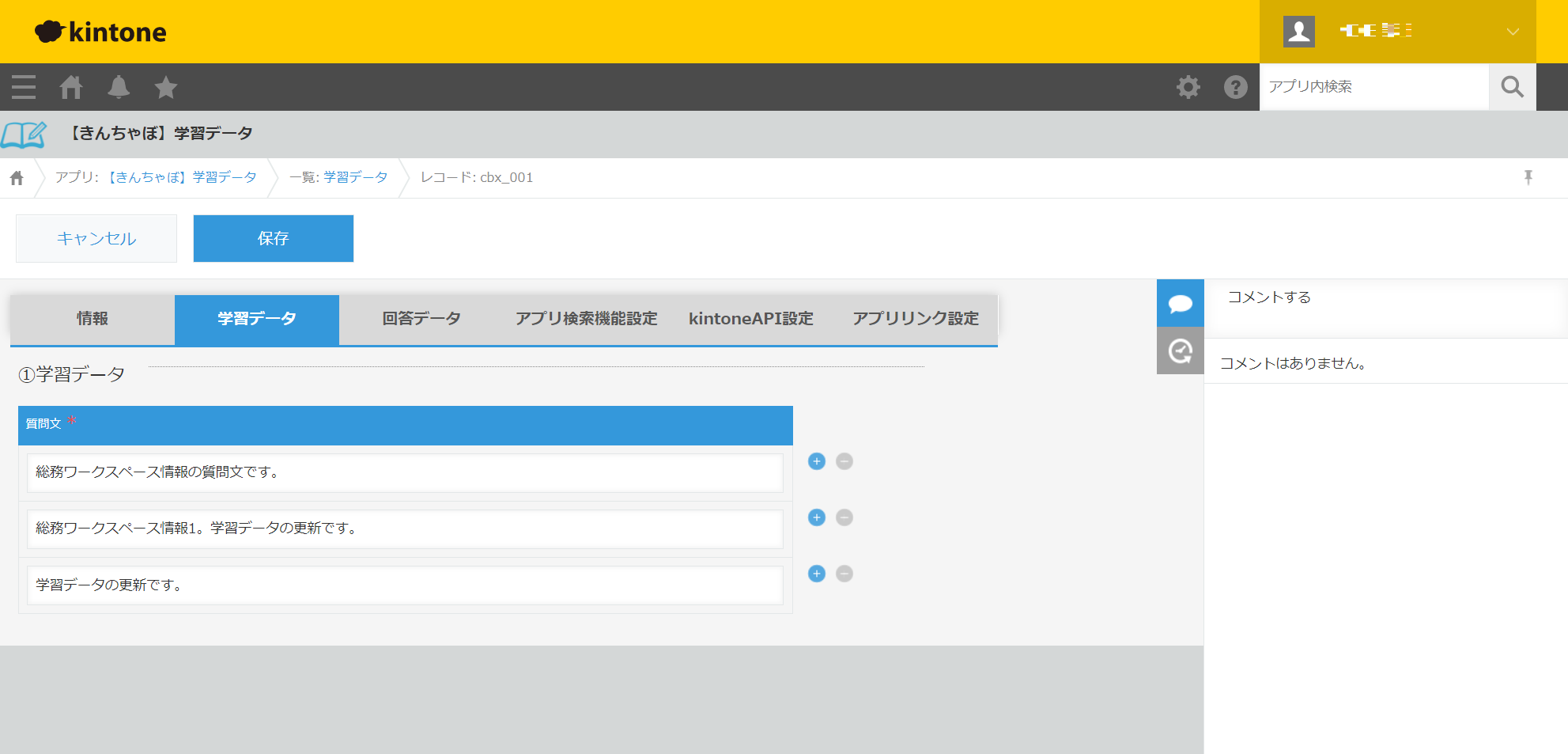
Task: Show the comments speech bubble panel
Action: [1180, 303]
